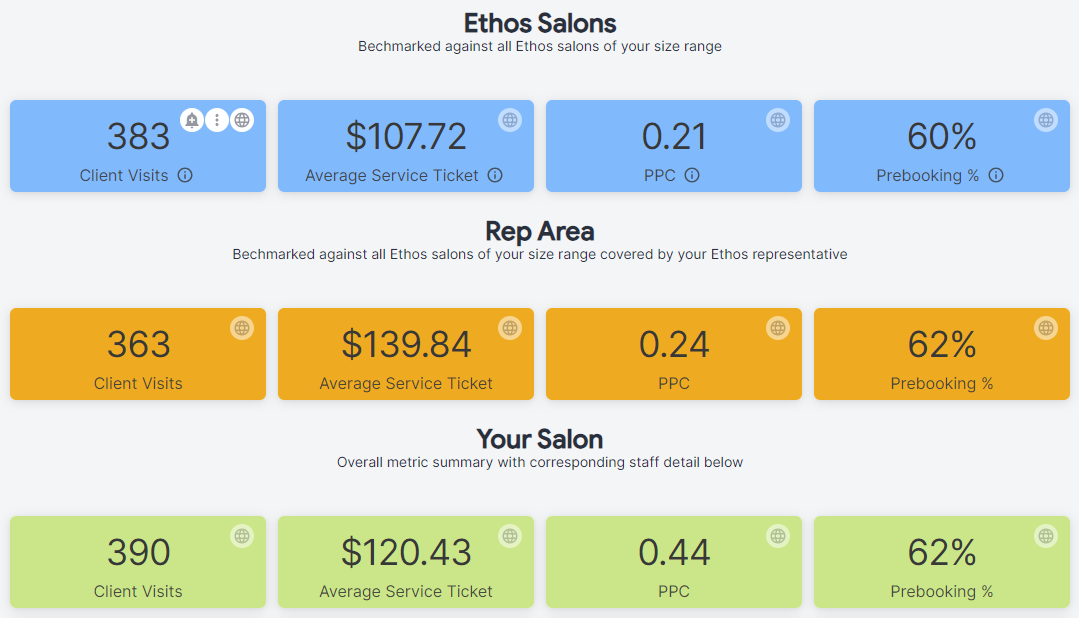Click the globe icon on Your Salon 0.44 PPC card

pyautogui.click(x=778, y=536)
